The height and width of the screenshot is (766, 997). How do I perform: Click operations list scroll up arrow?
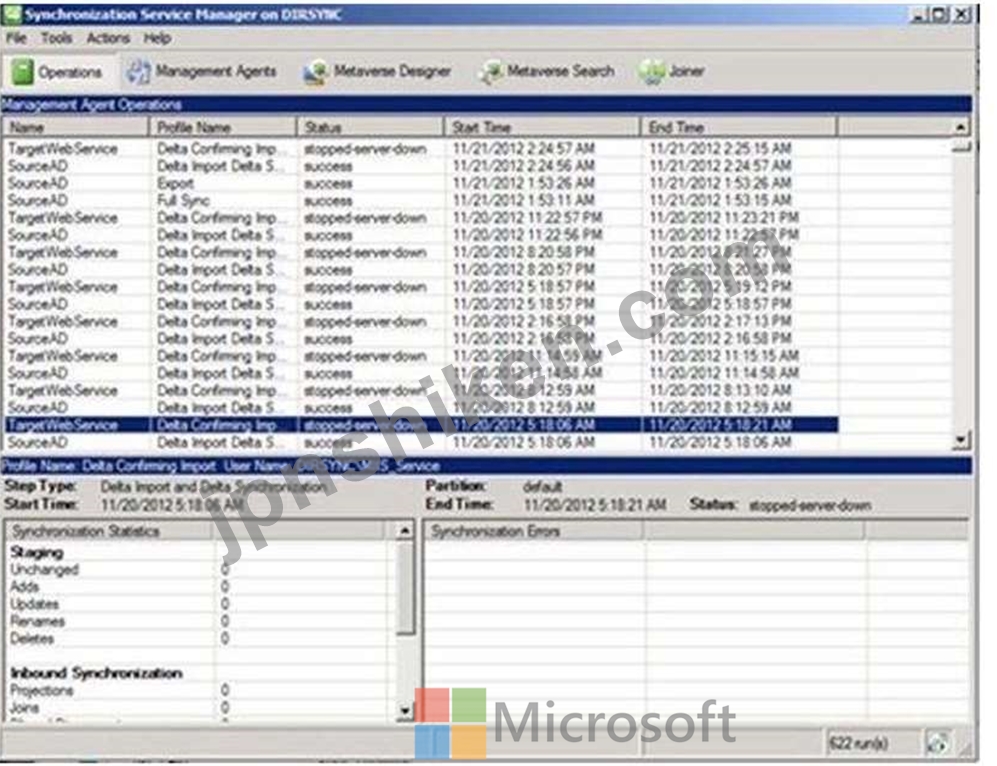pyautogui.click(x=960, y=128)
